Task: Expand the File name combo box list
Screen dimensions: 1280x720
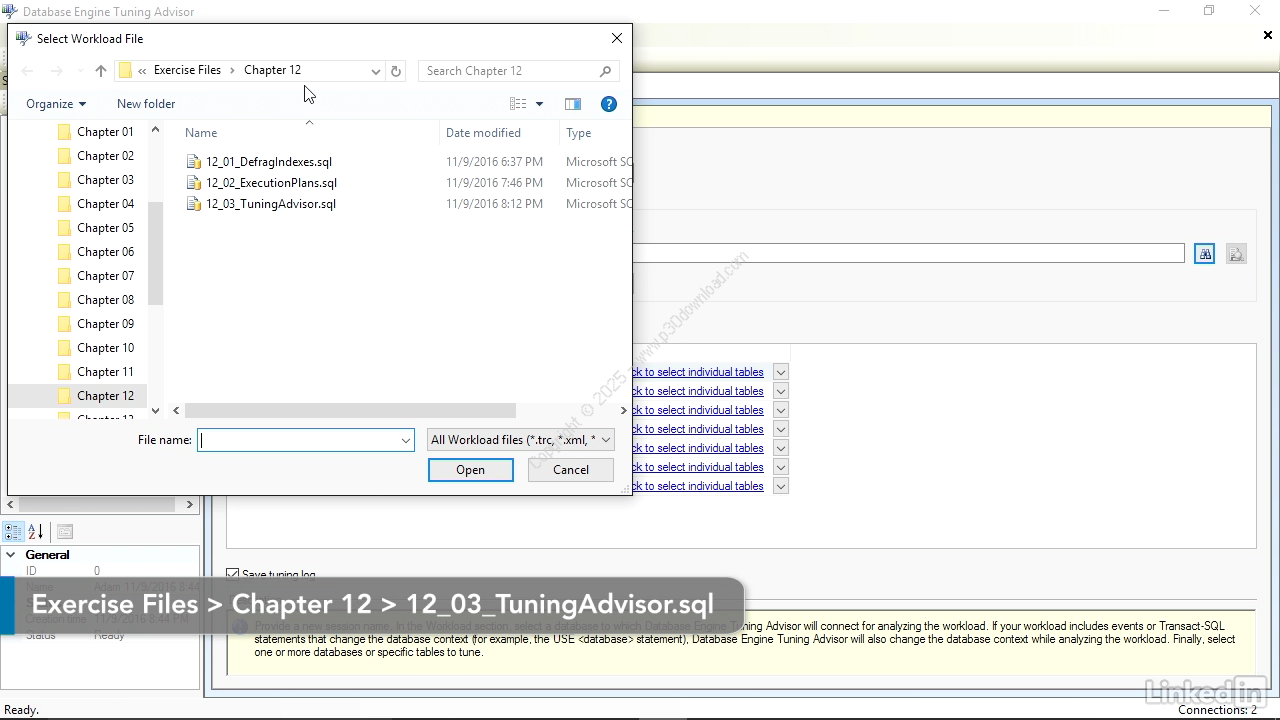Action: tap(405, 440)
